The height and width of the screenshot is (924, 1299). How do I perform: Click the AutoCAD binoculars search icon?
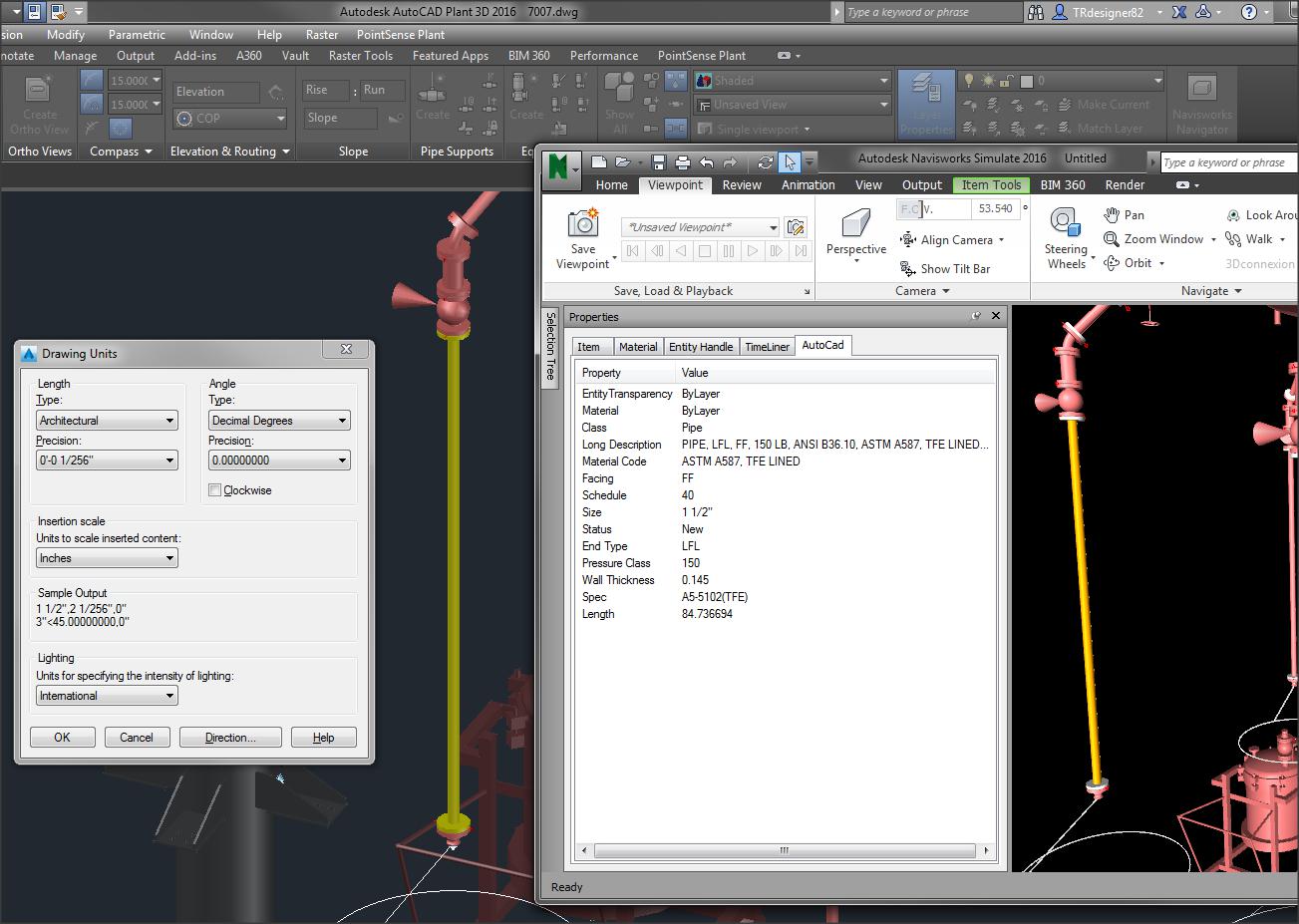(1035, 12)
